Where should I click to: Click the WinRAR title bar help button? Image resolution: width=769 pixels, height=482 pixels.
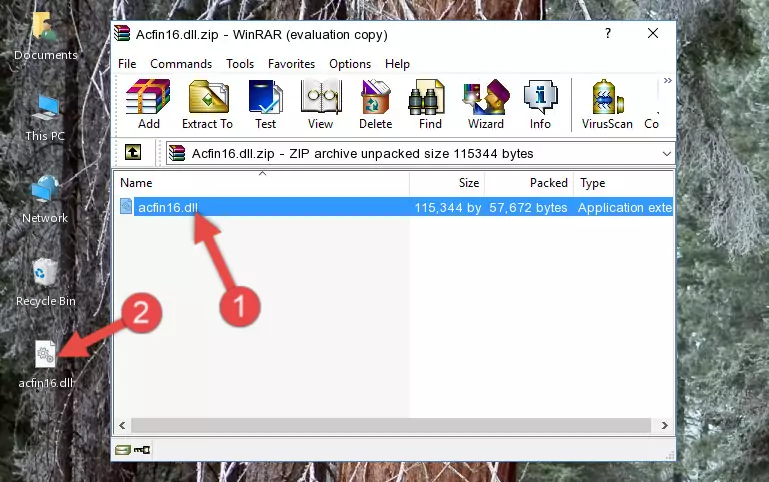coord(608,33)
